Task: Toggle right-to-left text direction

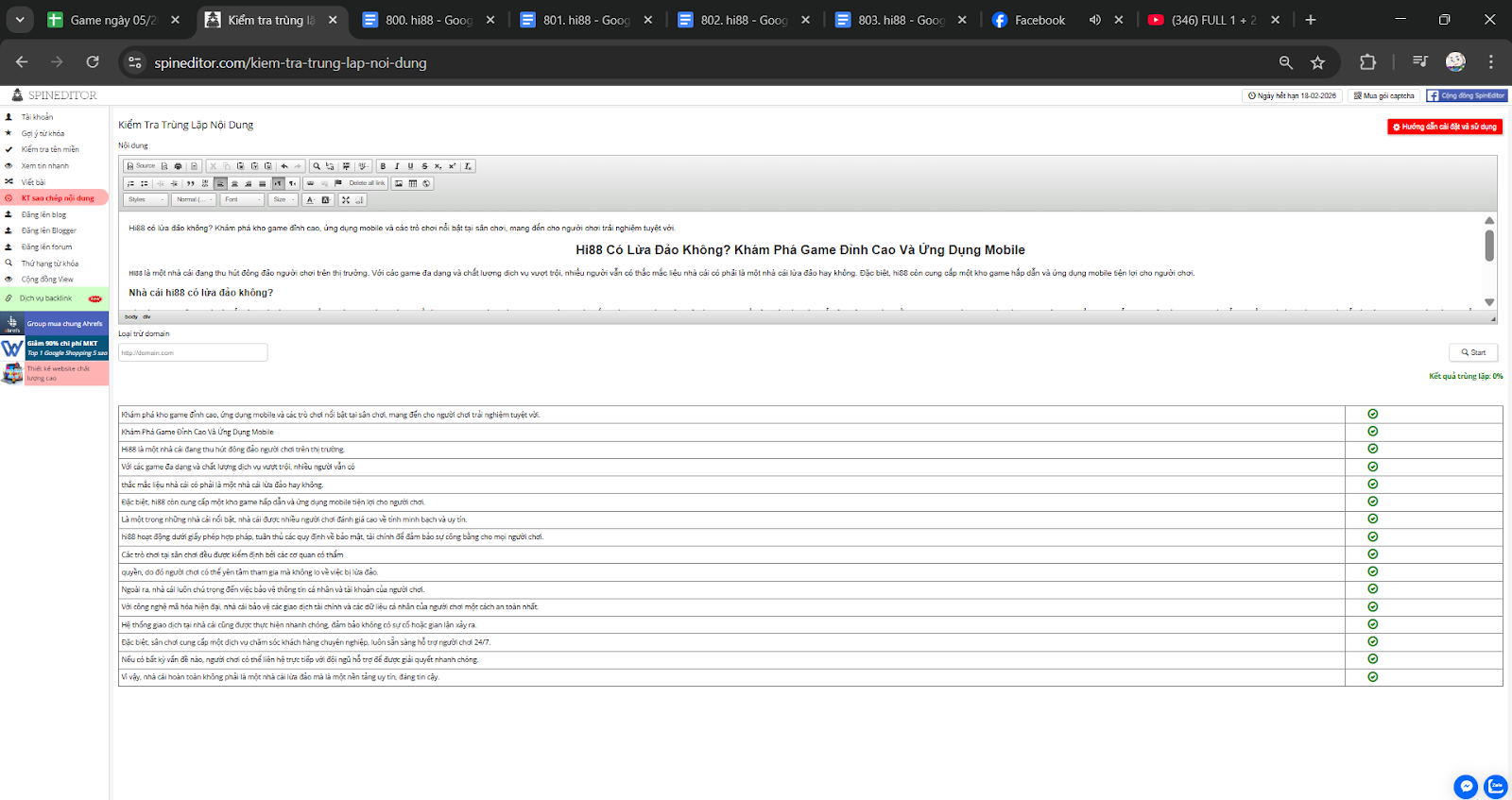Action: click(x=292, y=183)
